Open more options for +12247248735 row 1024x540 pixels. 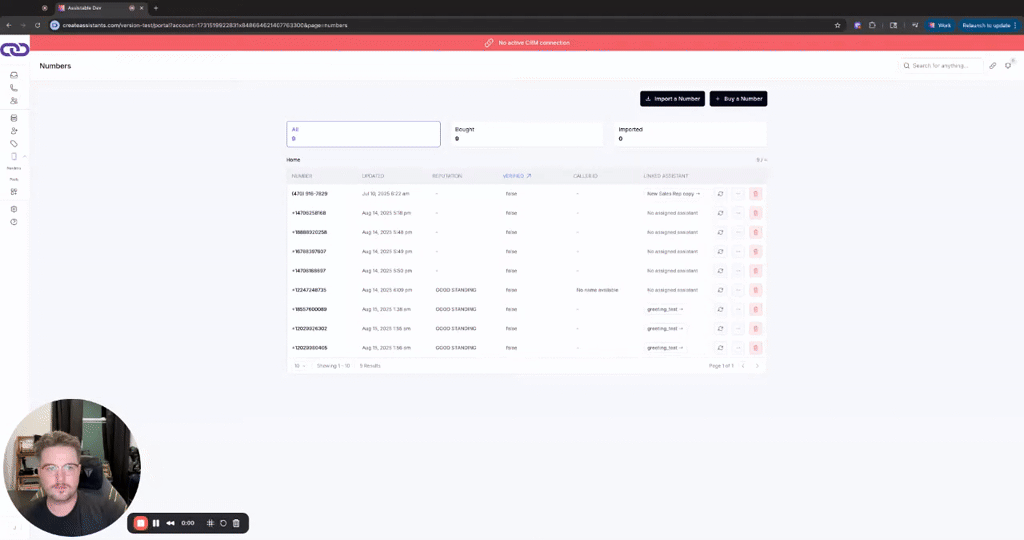(738, 290)
